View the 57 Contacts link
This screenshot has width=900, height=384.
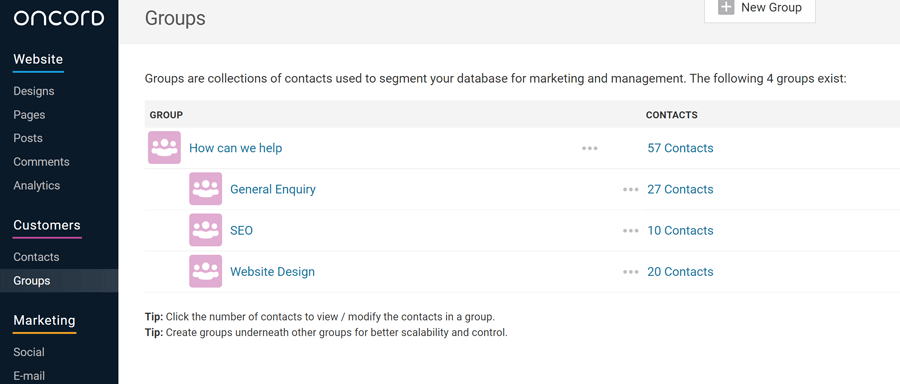tap(680, 148)
